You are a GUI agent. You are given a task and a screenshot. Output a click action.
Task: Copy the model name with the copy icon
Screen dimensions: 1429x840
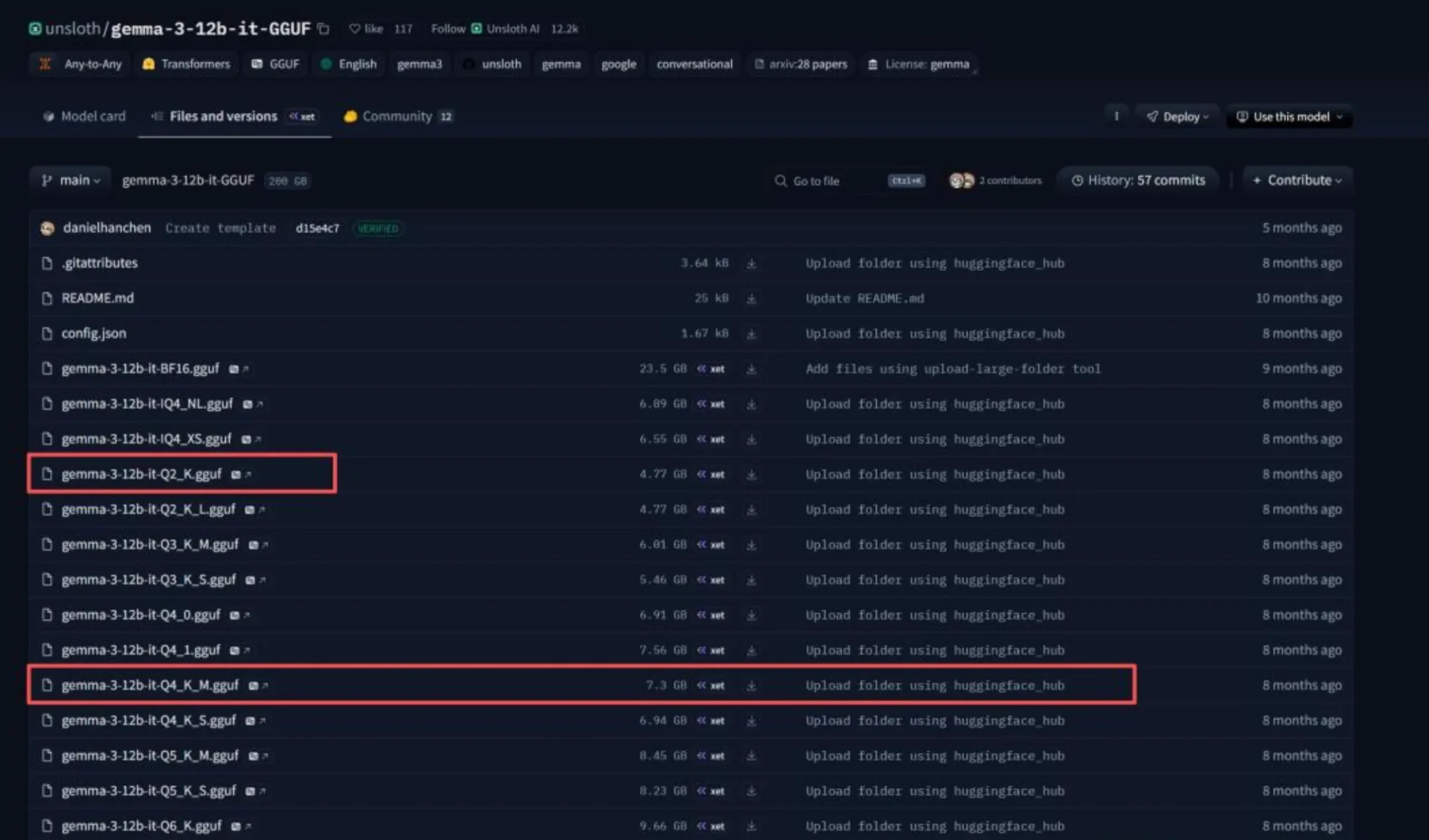tap(323, 28)
